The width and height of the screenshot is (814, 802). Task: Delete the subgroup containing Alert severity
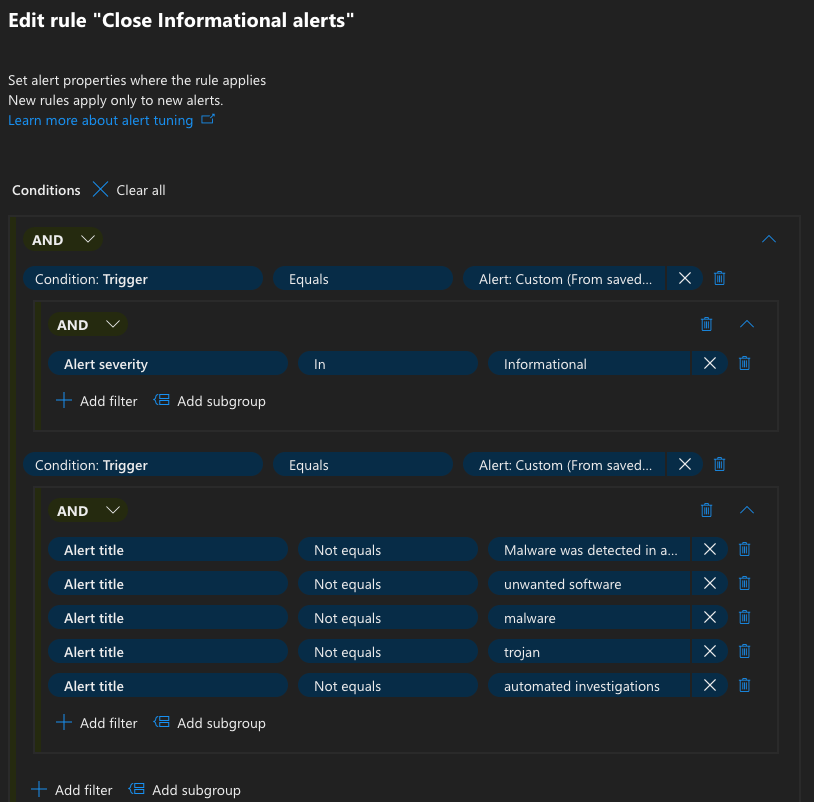point(707,324)
